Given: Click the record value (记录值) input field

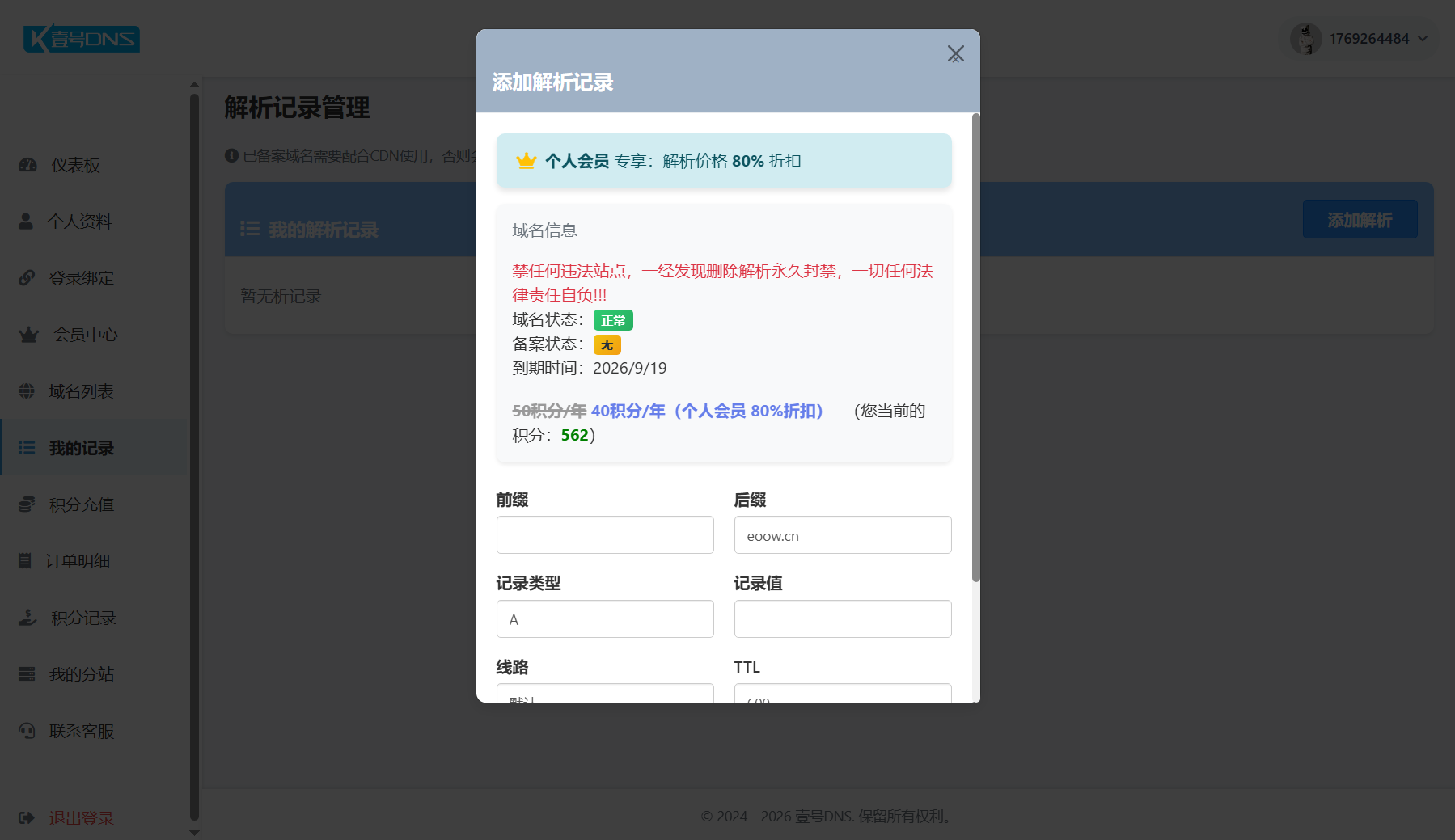Looking at the screenshot, I should 843,619.
